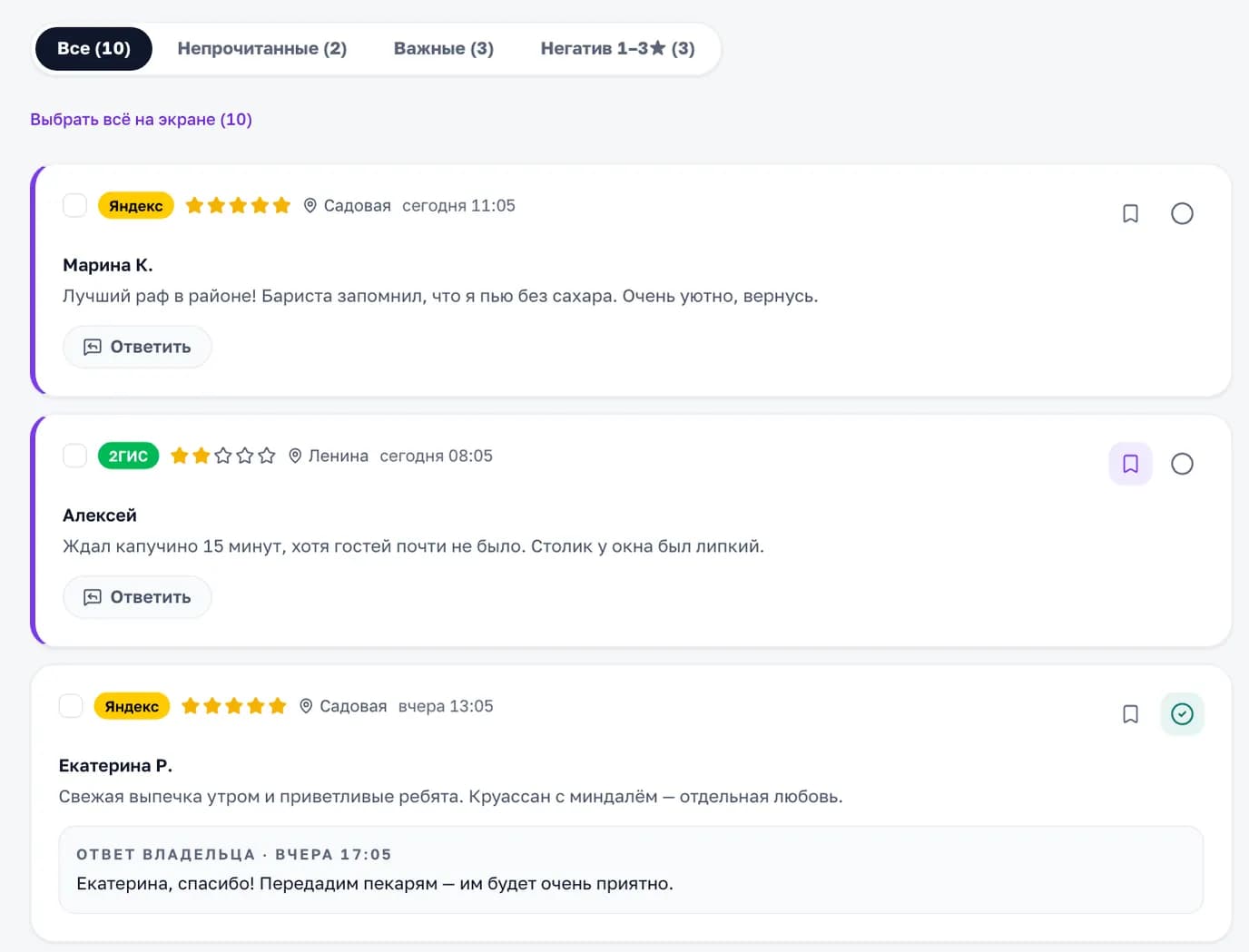
Task: Click the star rating on Екатерина Р.'s review
Action: tap(233, 706)
